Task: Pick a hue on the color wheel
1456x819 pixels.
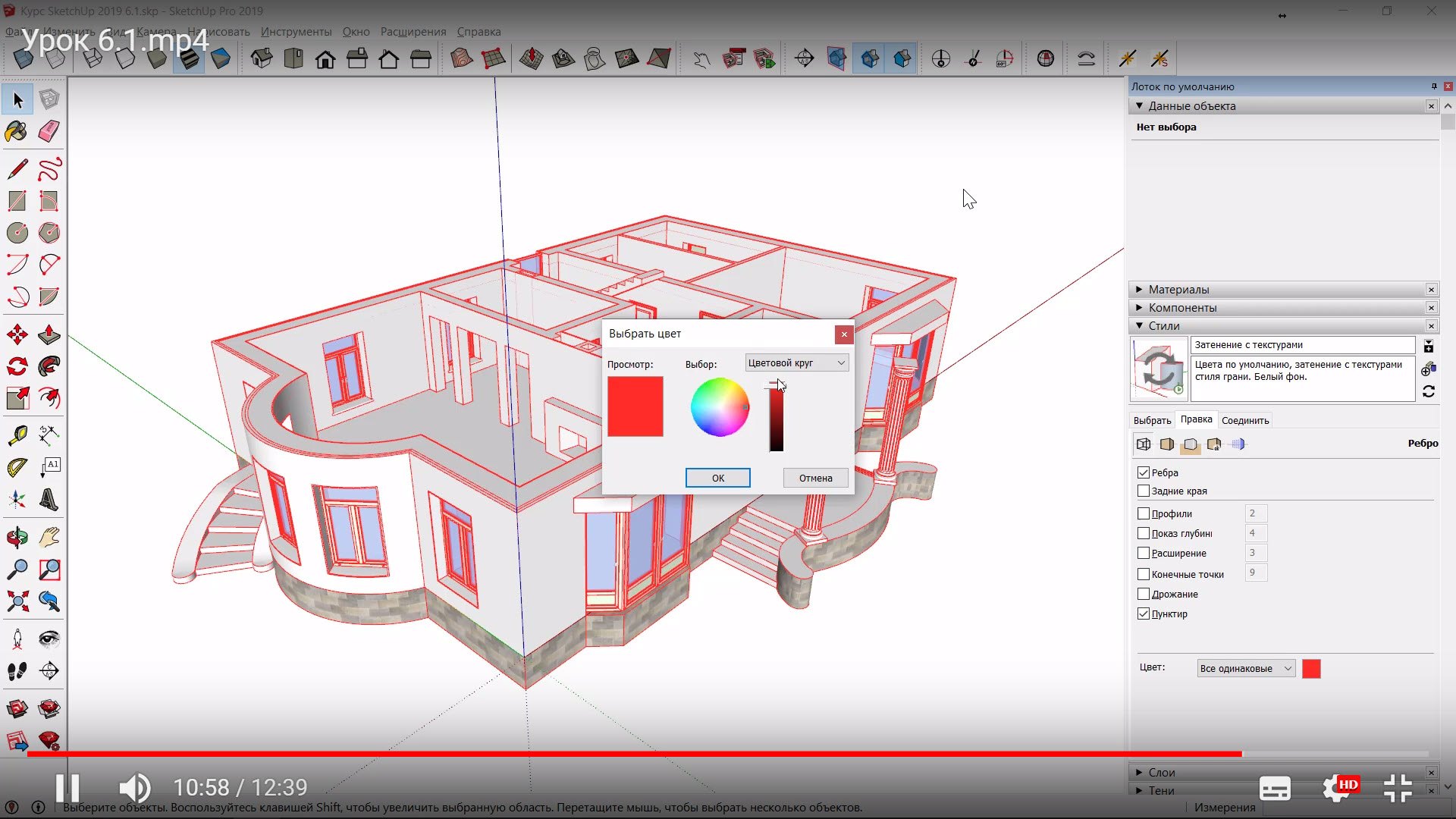Action: point(720,407)
